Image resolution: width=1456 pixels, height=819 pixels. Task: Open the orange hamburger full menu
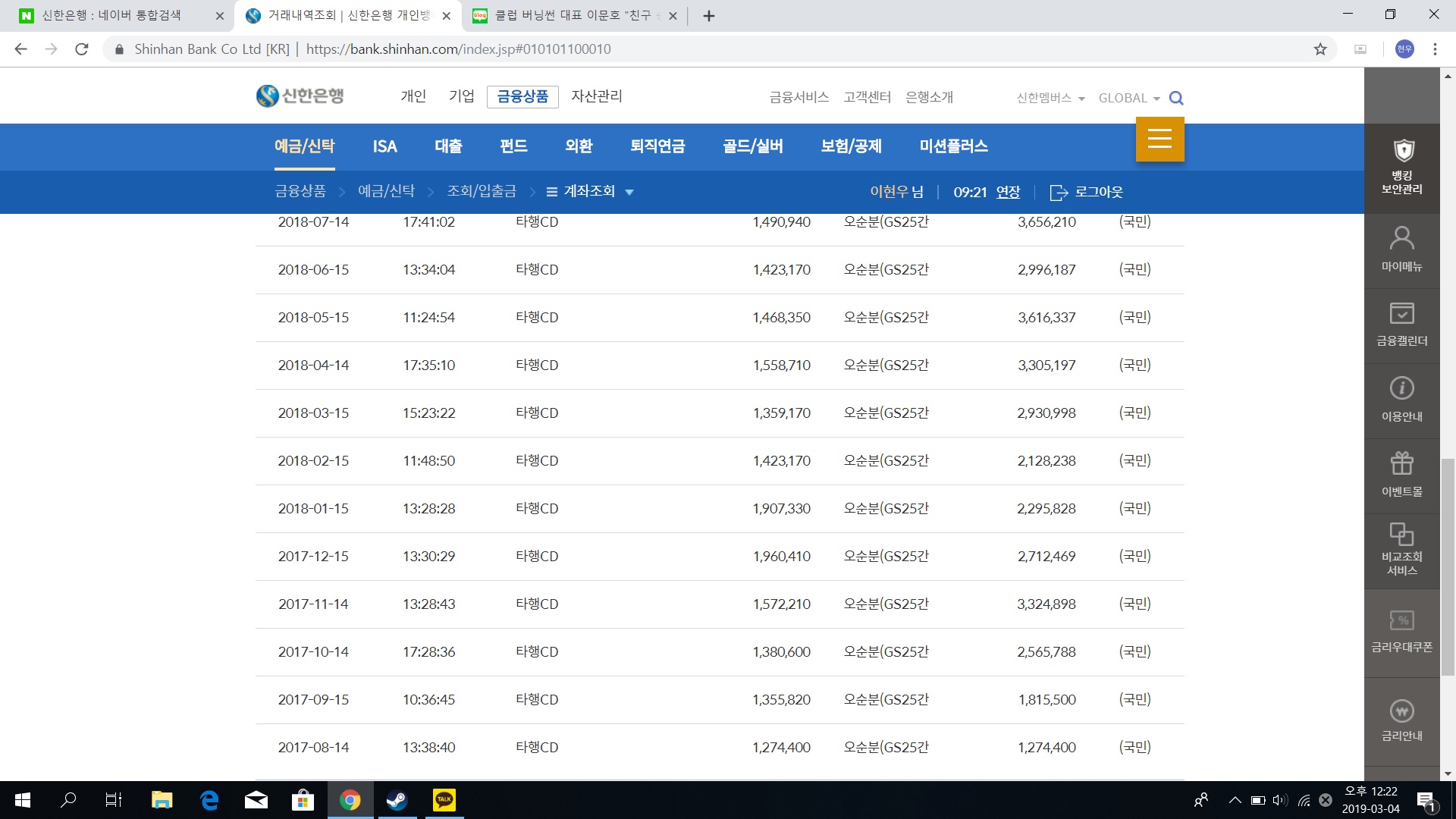coord(1159,139)
